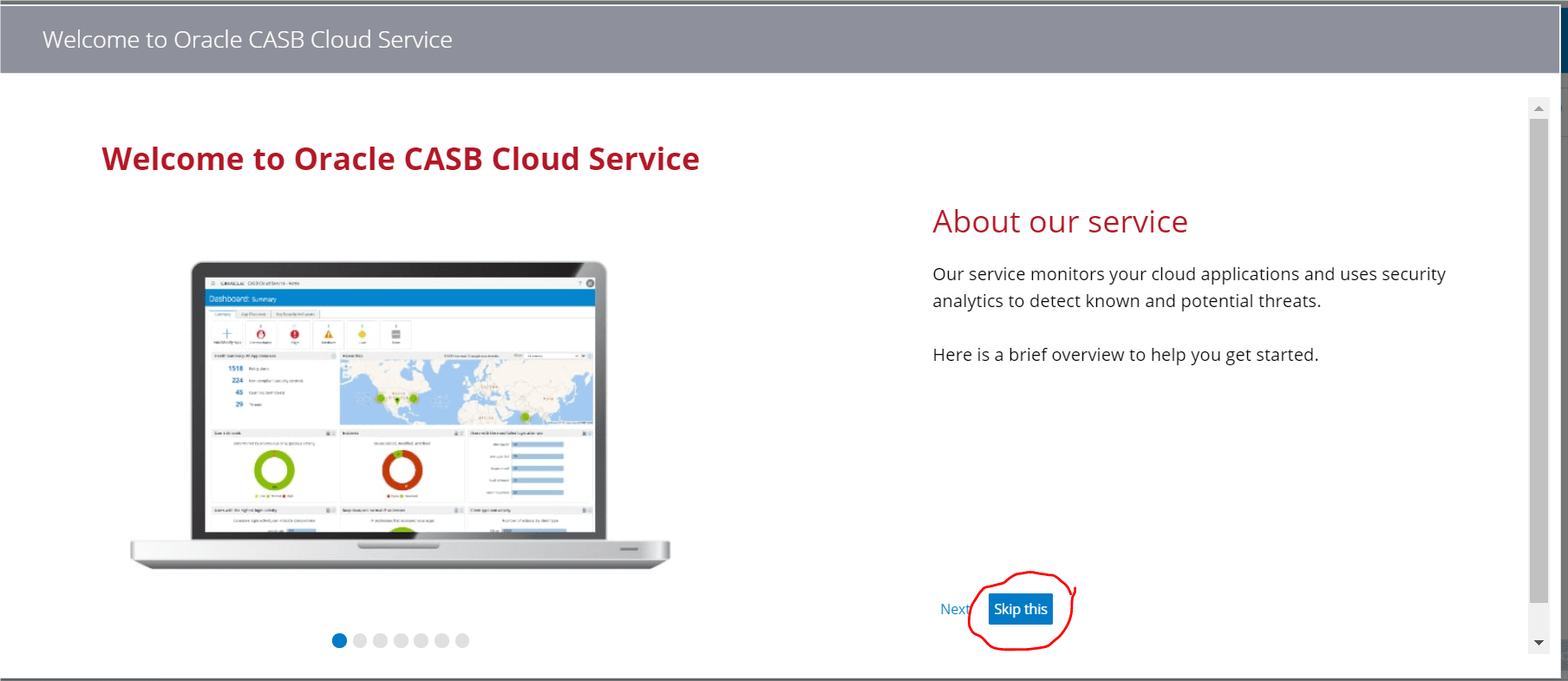Click the scrollbar up arrow
Screen dimensions: 1568x681
coord(1539,108)
